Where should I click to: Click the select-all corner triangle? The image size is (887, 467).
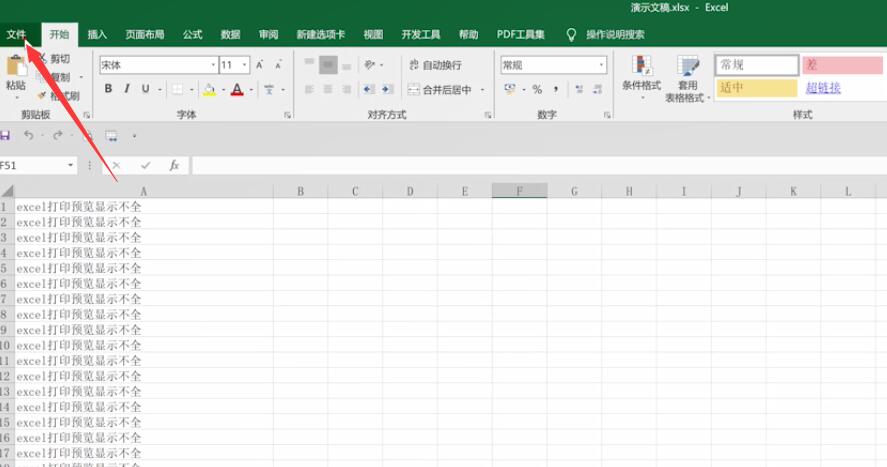7,191
